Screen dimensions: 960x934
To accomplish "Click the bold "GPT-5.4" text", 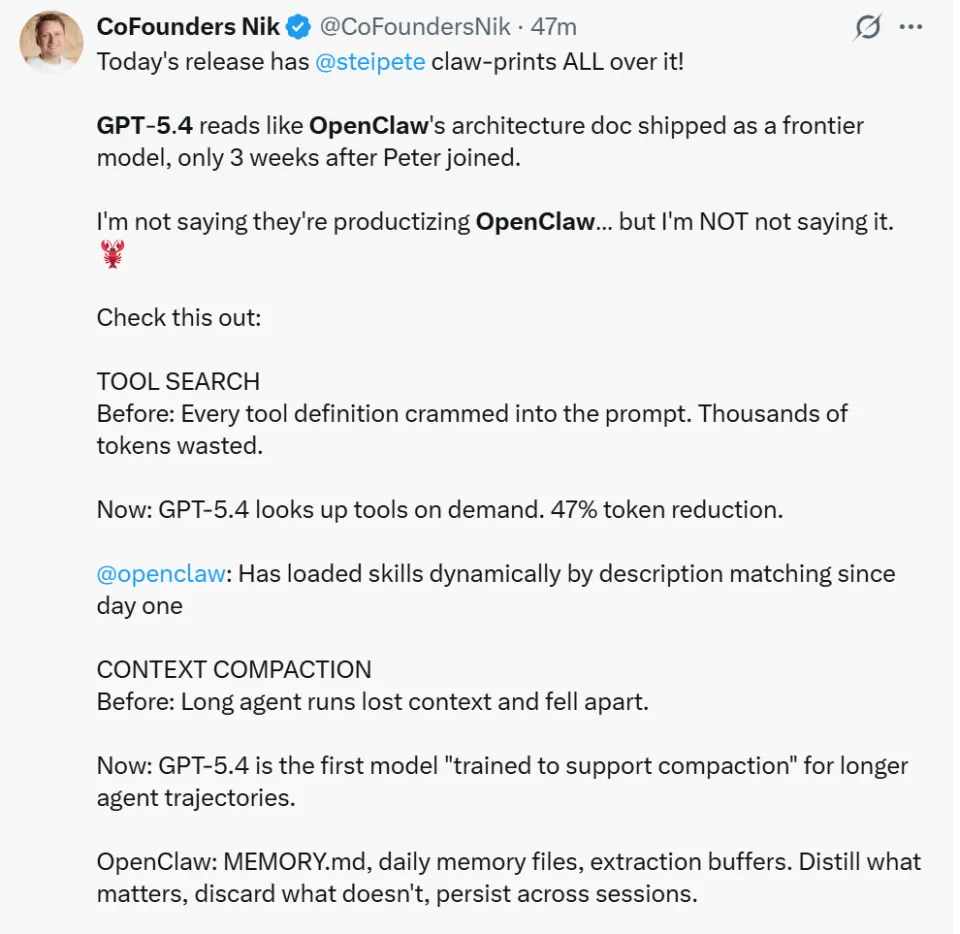I will pyautogui.click(x=144, y=126).
